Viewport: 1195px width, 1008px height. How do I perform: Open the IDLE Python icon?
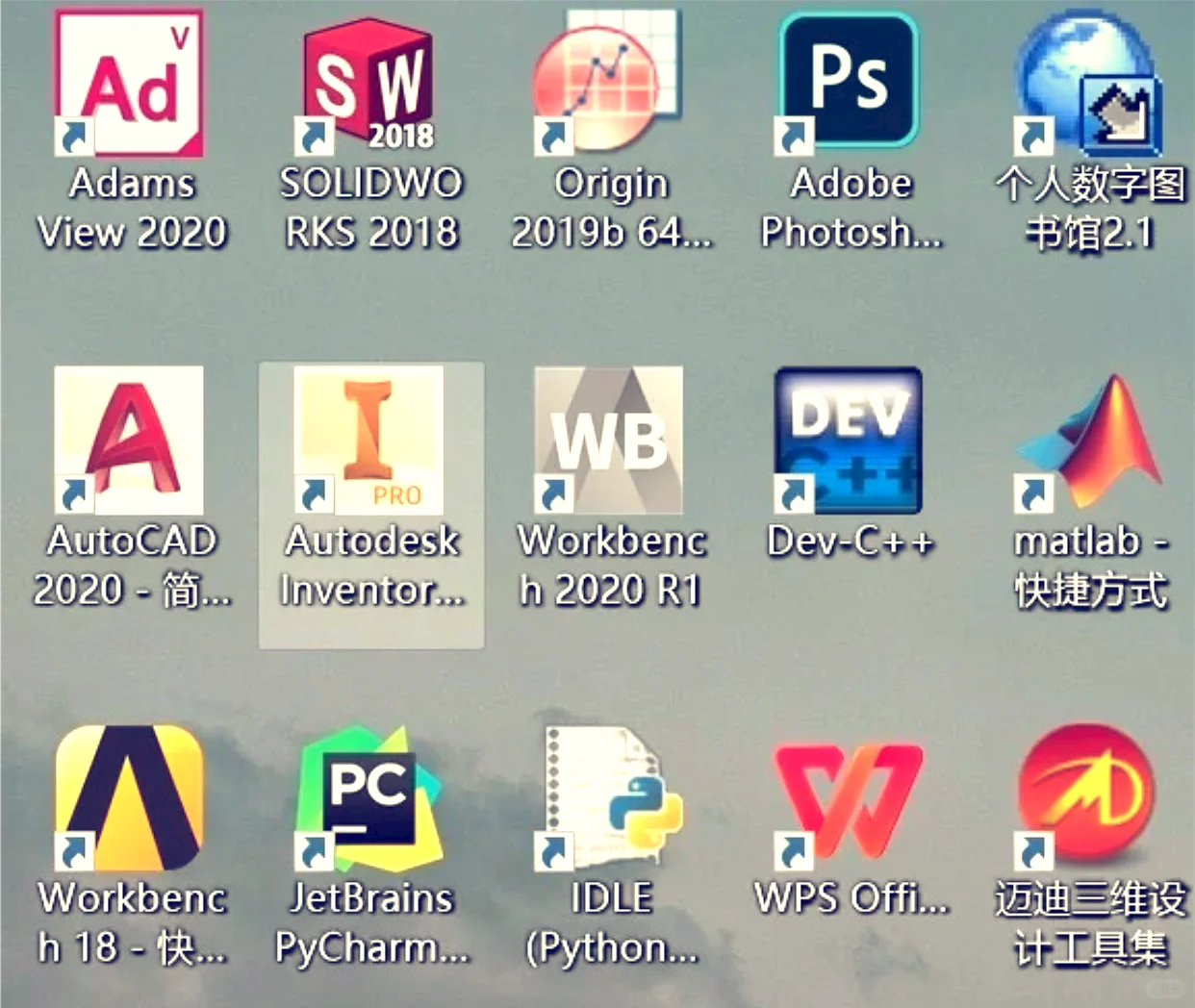coord(610,797)
